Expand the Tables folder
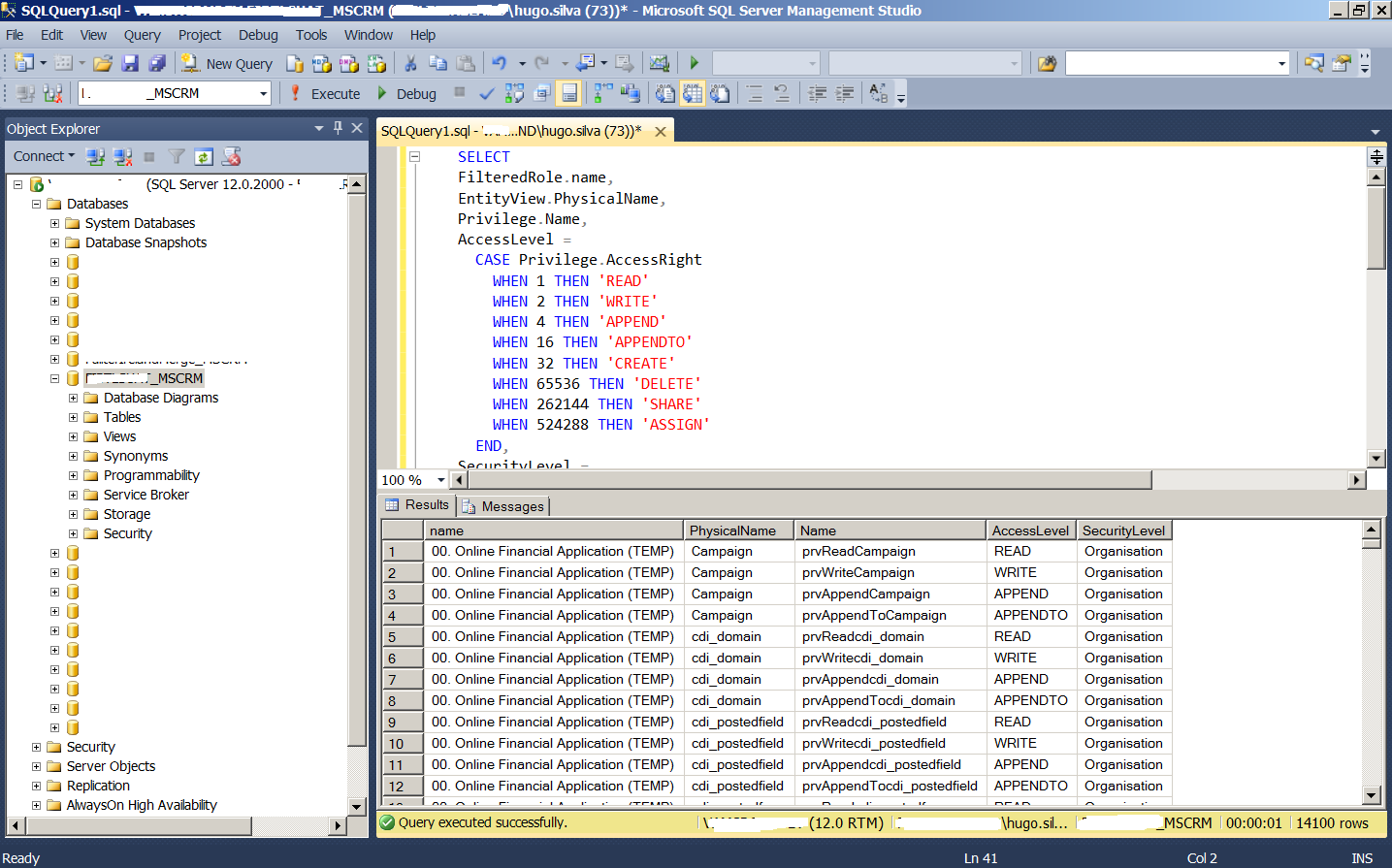The height and width of the screenshot is (868, 1392). click(x=73, y=417)
